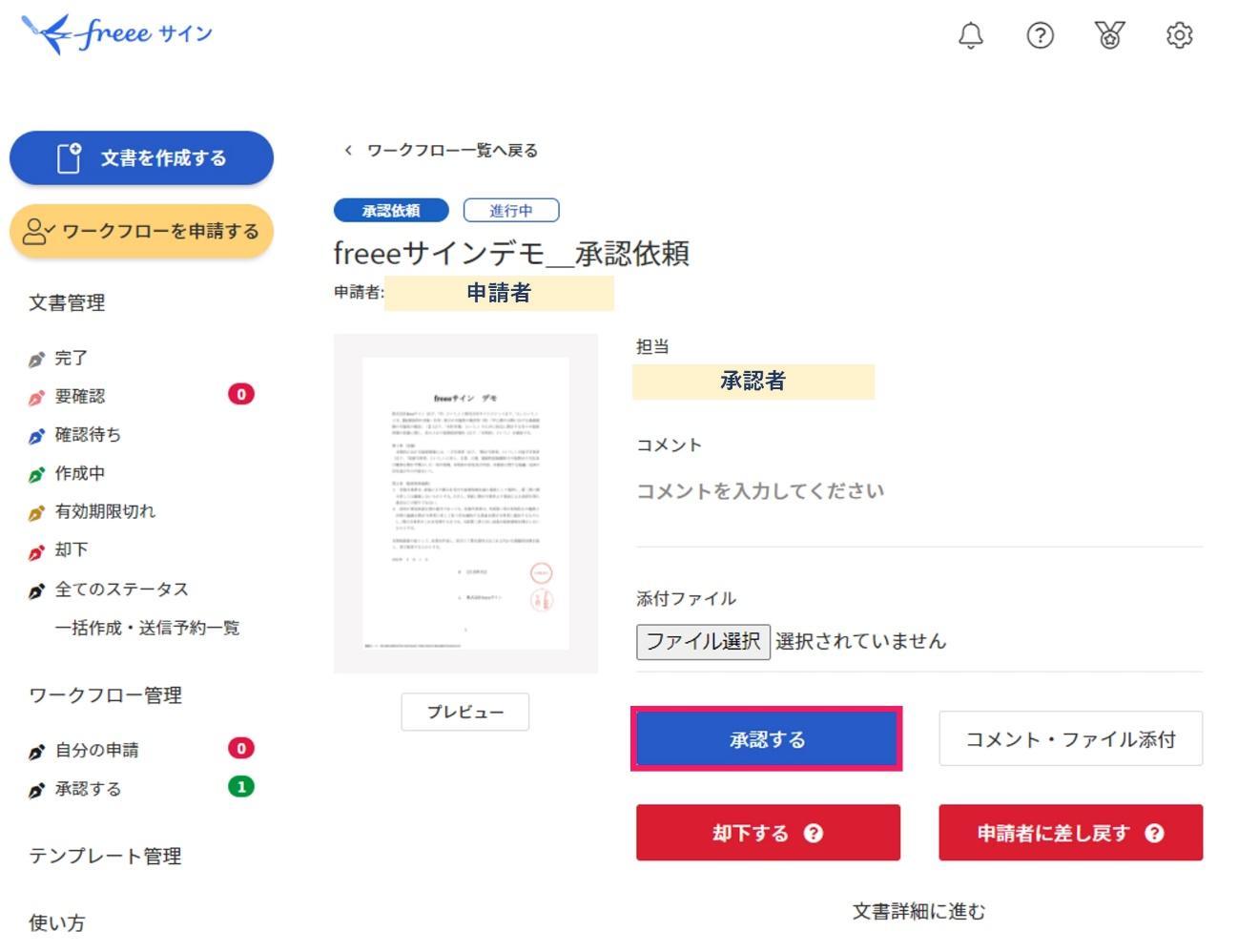Follow 文書詳細に進む link

click(918, 911)
